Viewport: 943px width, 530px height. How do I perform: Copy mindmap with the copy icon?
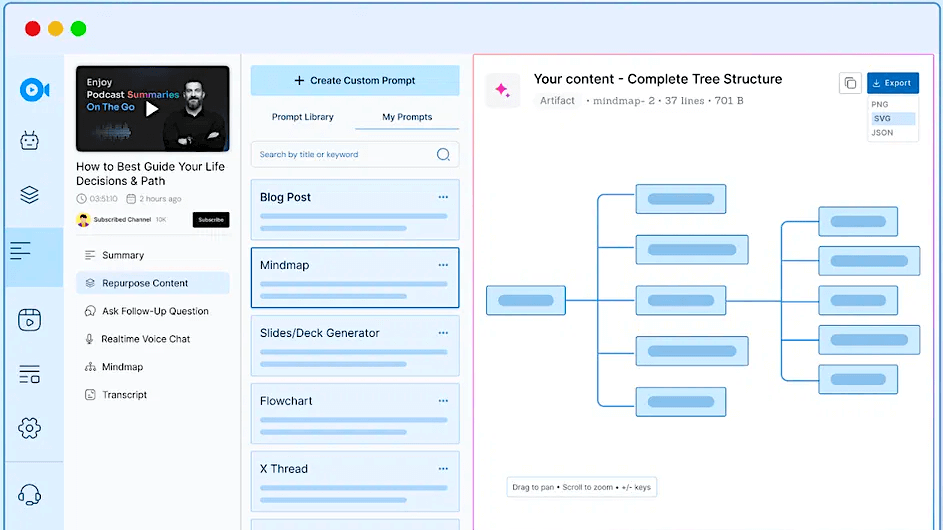click(850, 84)
